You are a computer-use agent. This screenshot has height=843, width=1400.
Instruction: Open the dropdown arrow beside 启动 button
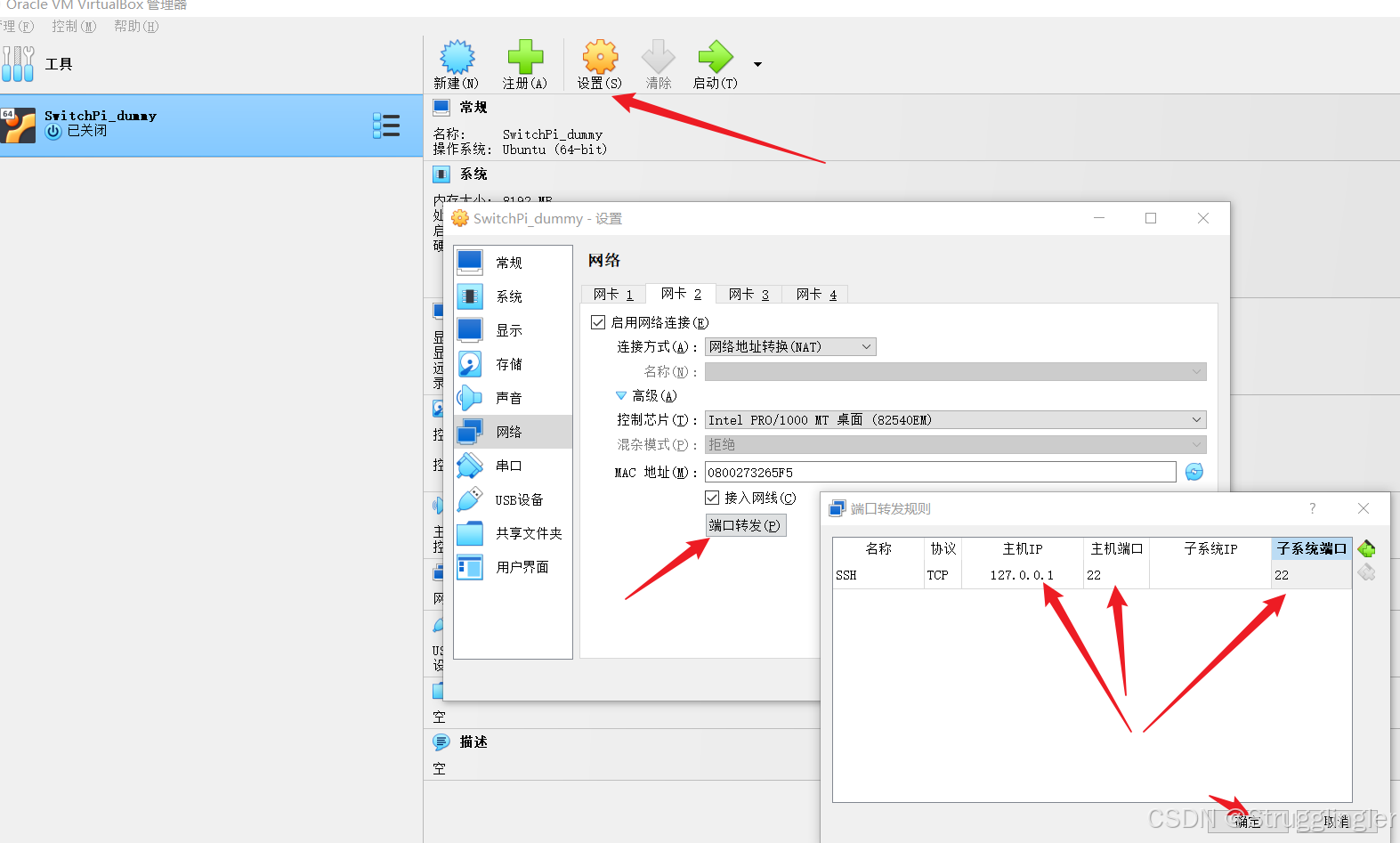(757, 64)
